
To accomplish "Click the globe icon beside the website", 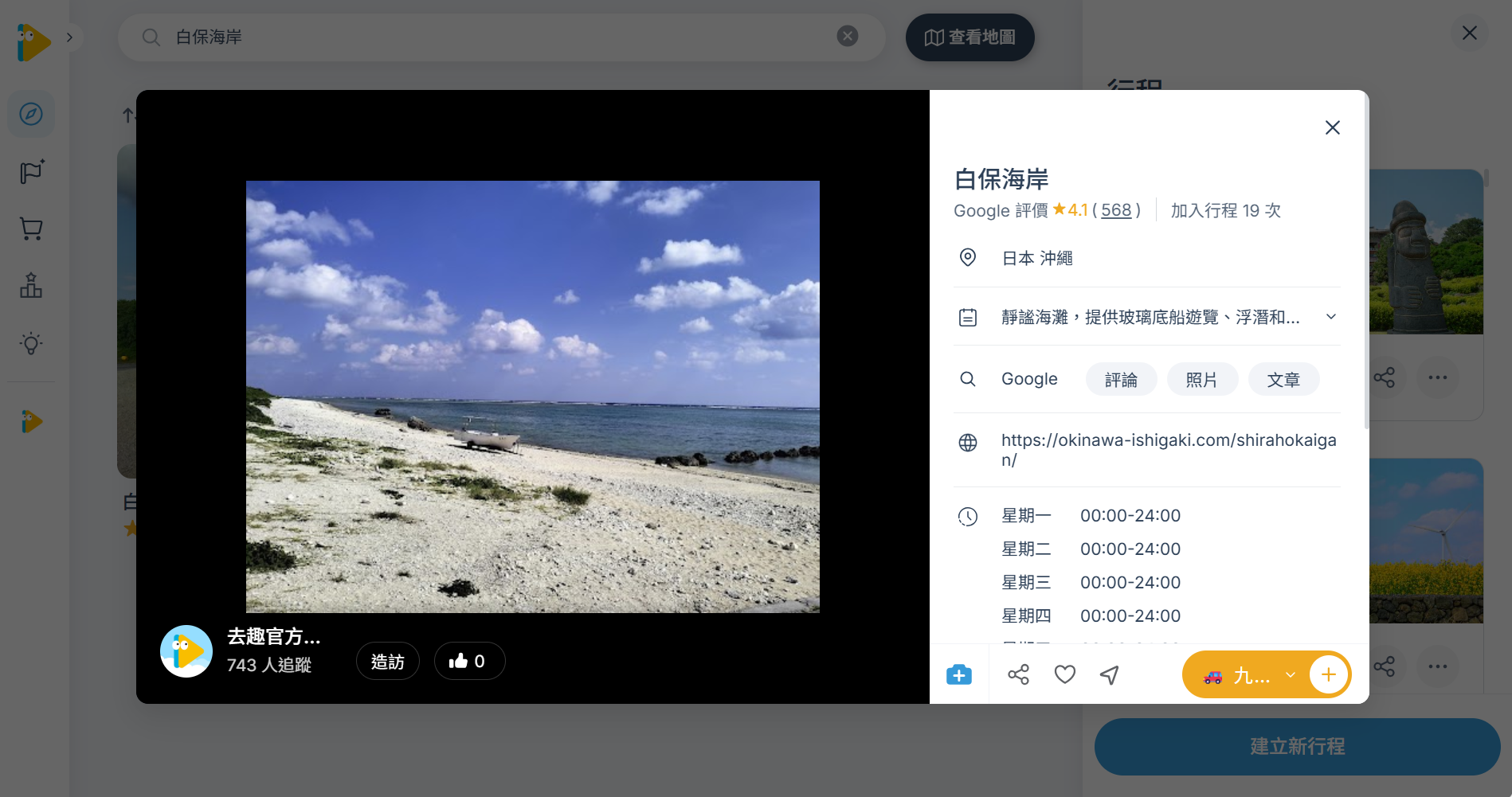I will tap(968, 443).
